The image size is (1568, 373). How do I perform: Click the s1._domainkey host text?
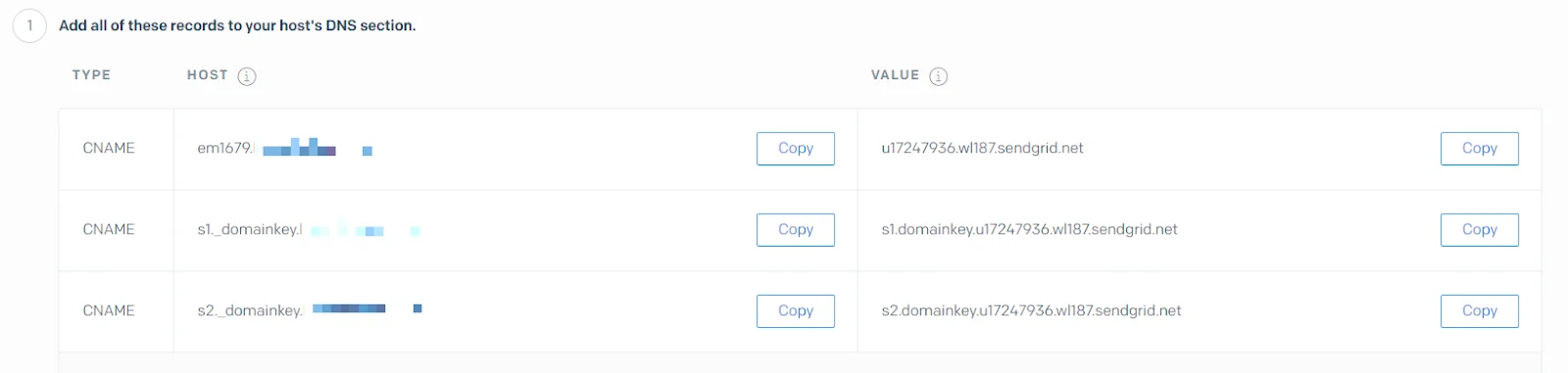tap(309, 230)
